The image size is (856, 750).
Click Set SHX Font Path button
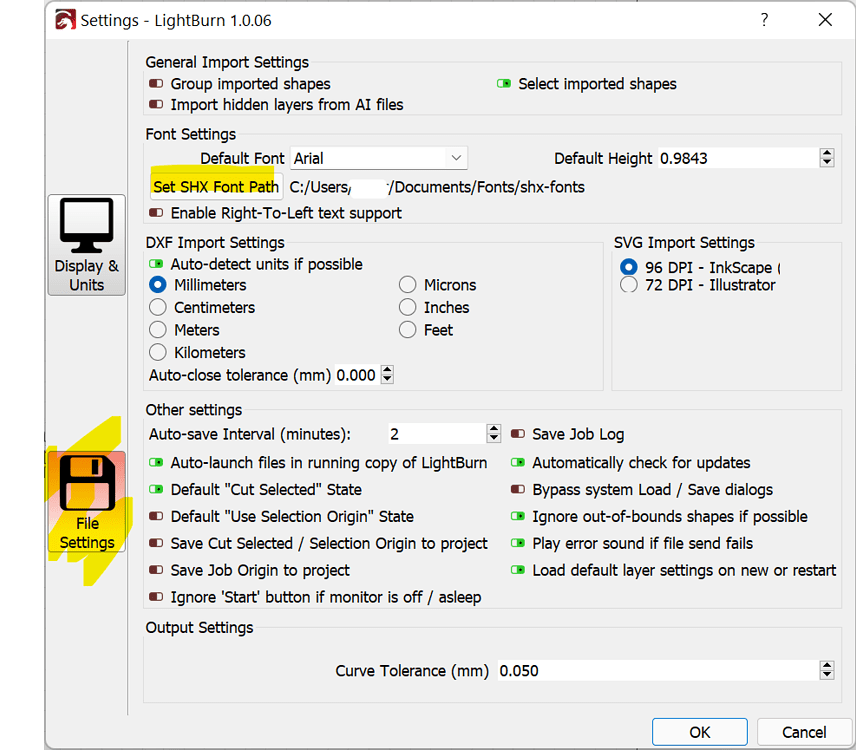coord(216,187)
